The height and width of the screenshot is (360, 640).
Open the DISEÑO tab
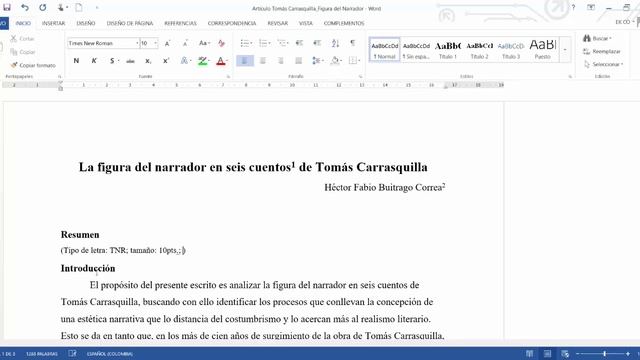(x=86, y=23)
